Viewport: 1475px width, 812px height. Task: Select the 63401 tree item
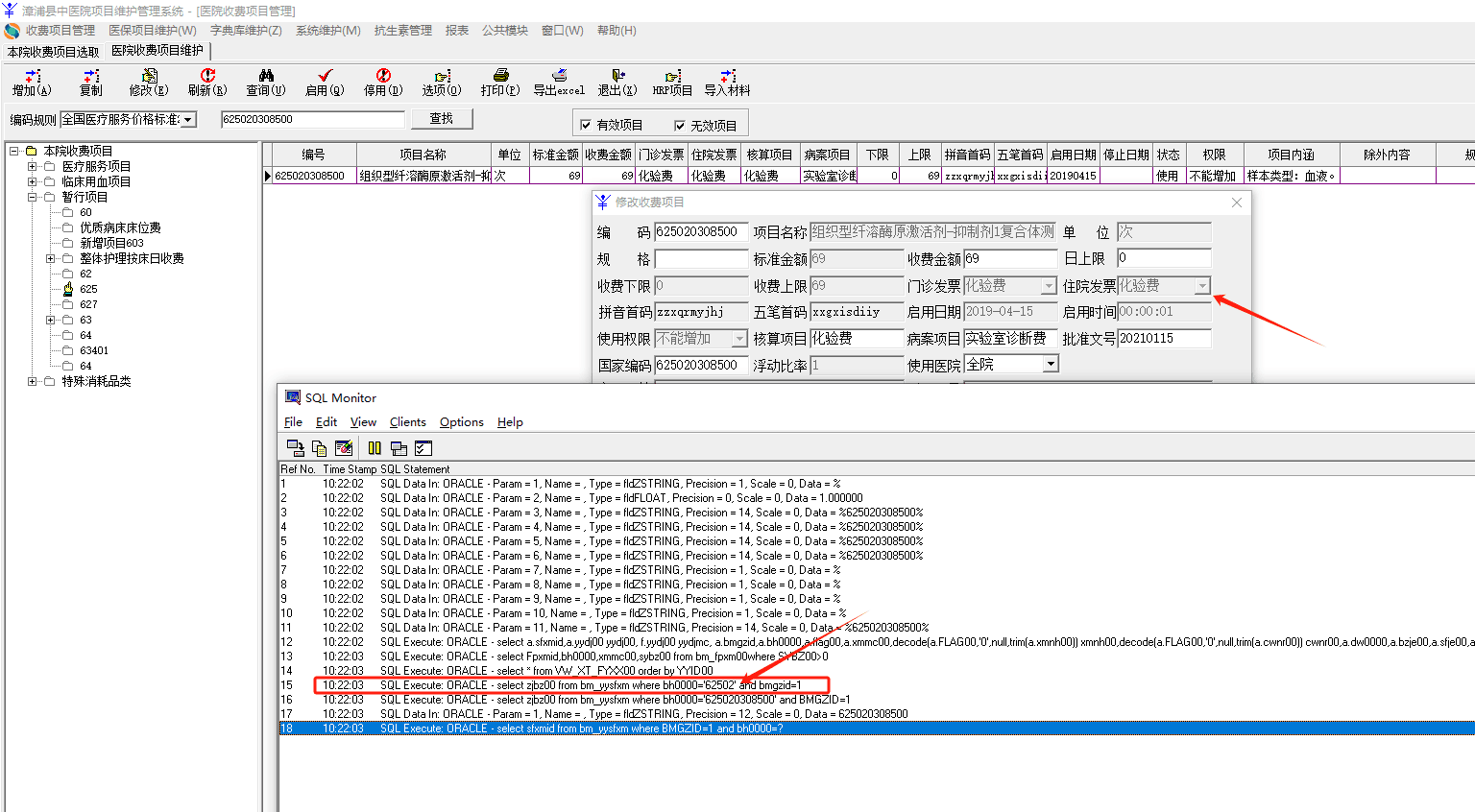point(94,350)
